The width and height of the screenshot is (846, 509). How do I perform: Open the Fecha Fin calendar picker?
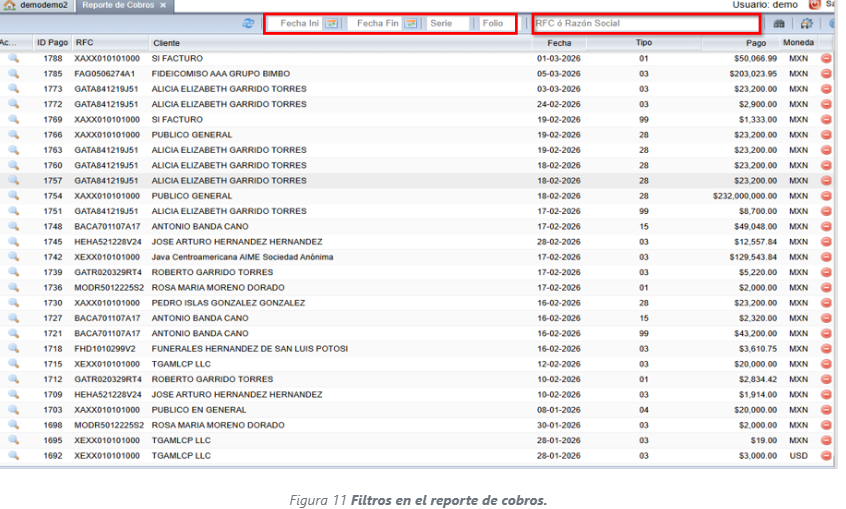pyautogui.click(x=409, y=23)
